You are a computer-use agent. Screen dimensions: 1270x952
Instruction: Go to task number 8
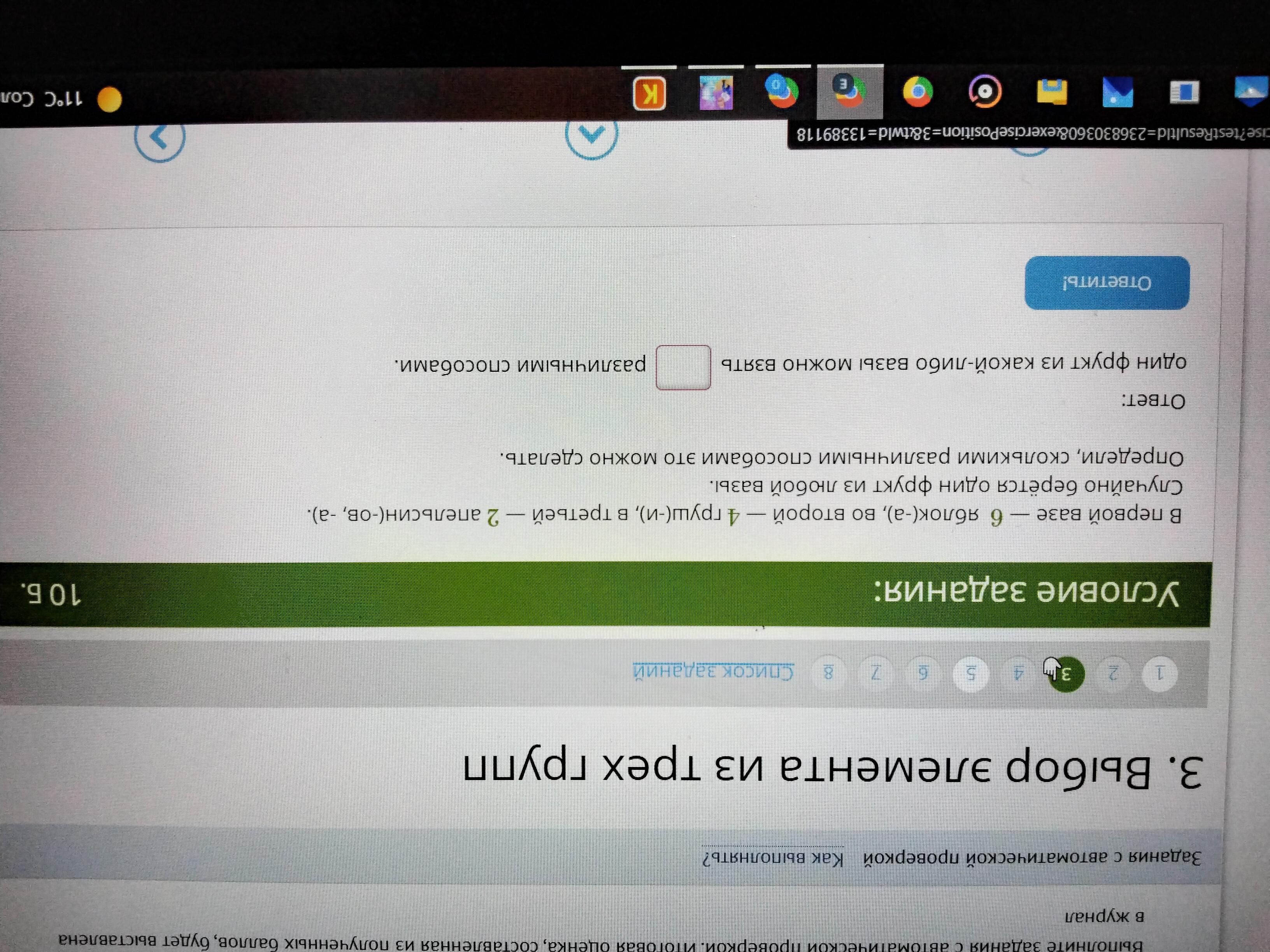828,672
